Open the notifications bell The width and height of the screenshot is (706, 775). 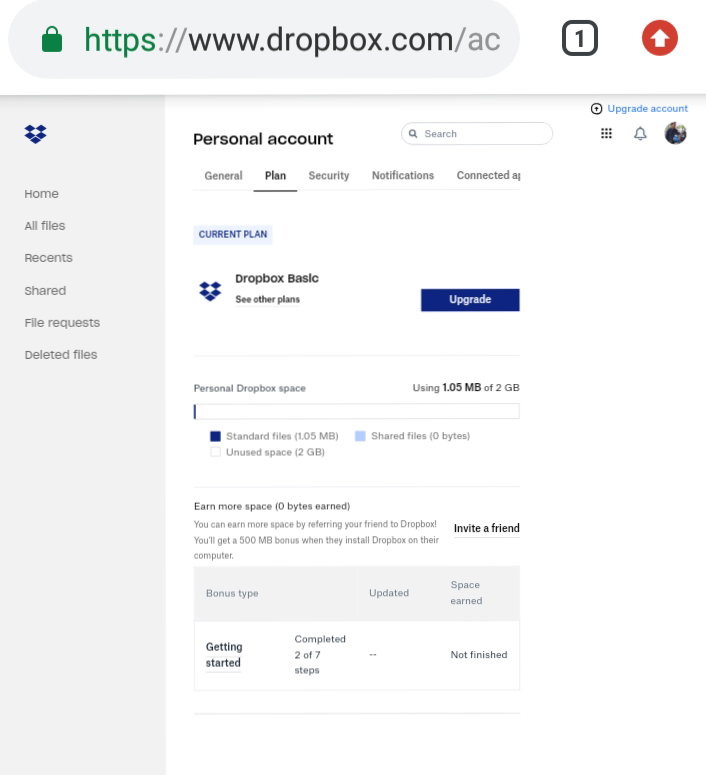(x=640, y=133)
